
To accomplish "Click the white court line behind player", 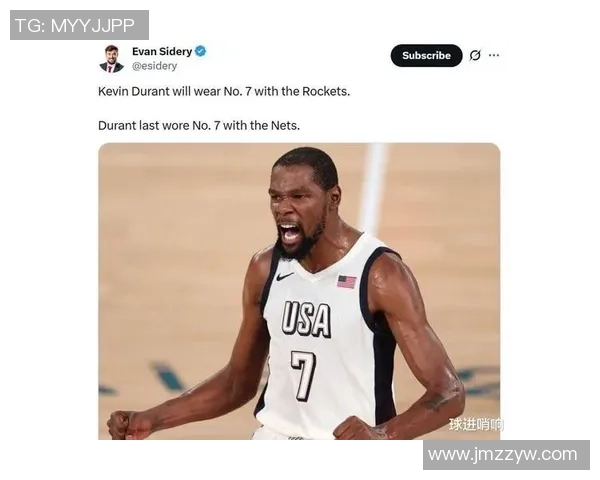I will 372,184.
